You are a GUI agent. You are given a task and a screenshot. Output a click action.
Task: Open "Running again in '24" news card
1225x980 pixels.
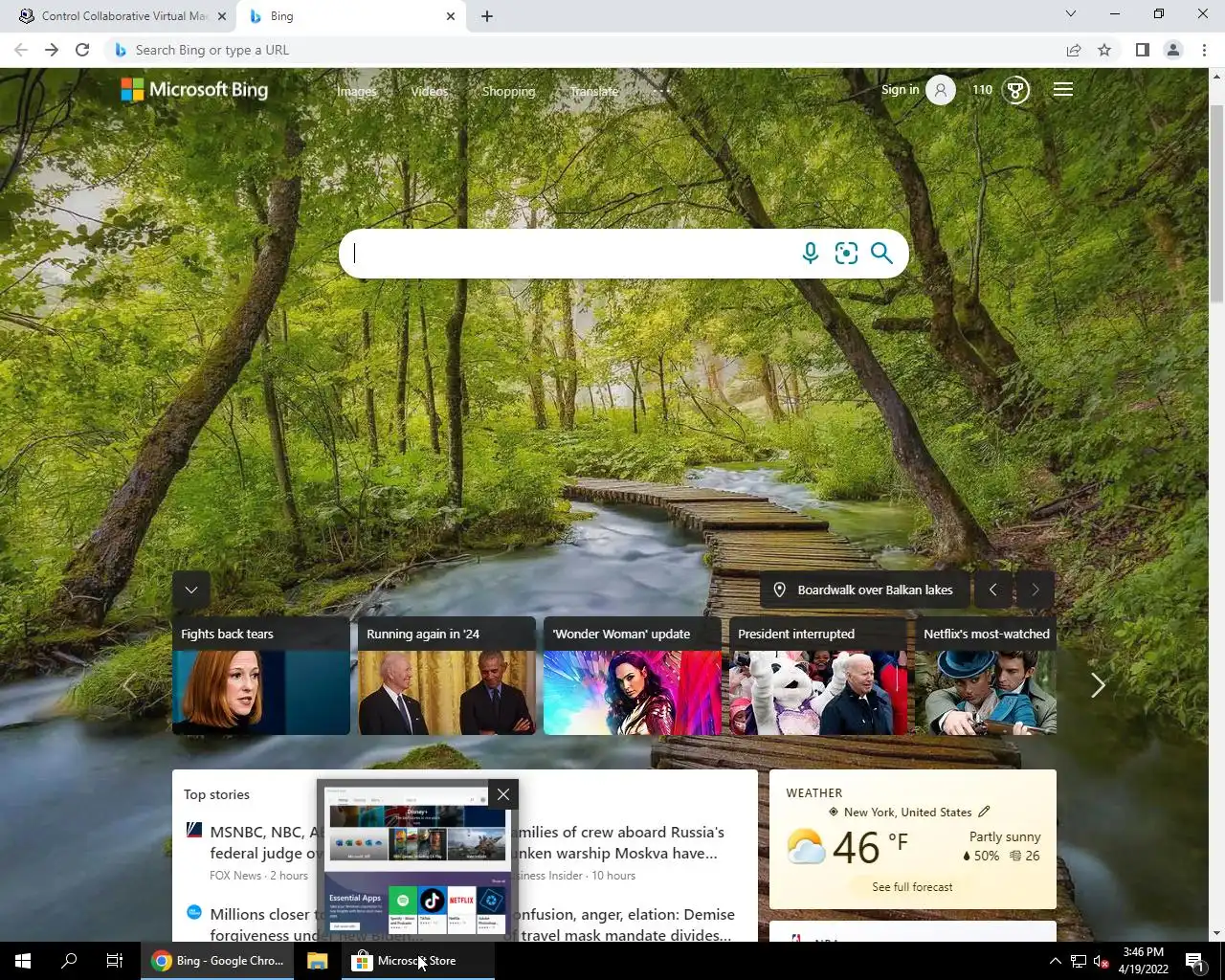[447, 677]
